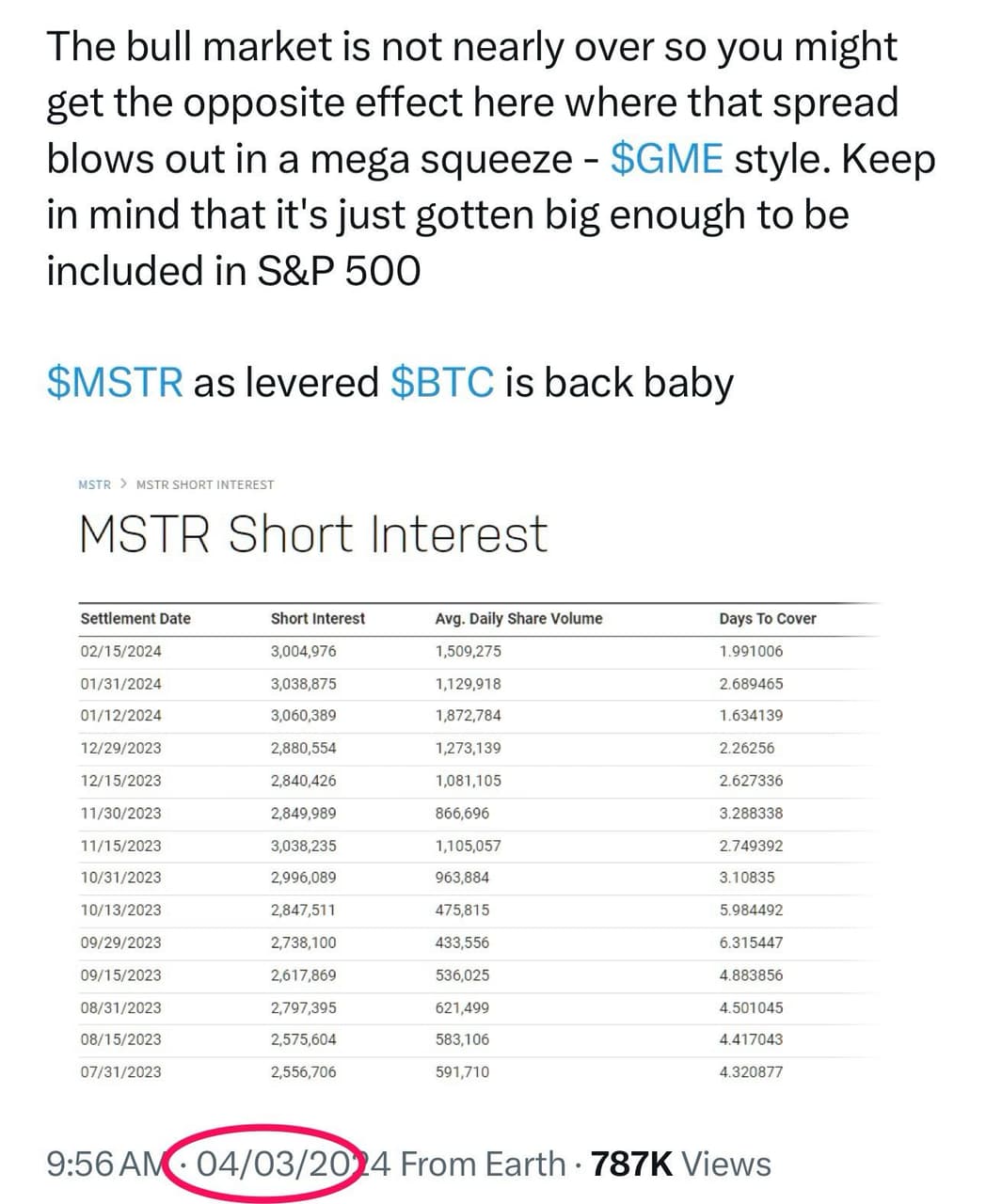
Task: Click the $BTC cashtag link
Action: [x=441, y=383]
